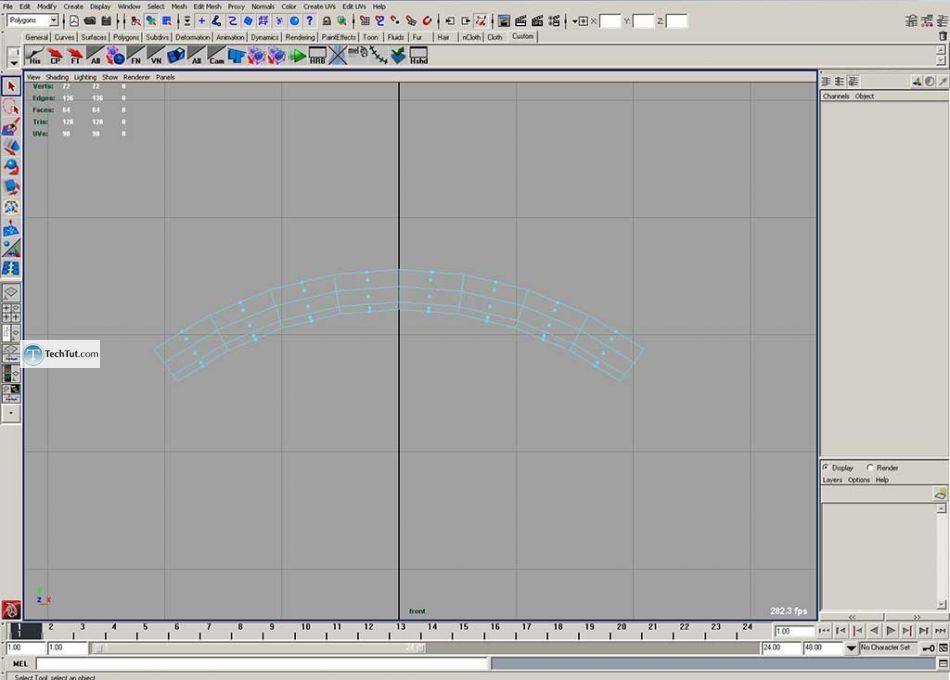Open the viewport Panels menu
Image resolution: width=950 pixels, height=680 pixels.
(x=165, y=77)
